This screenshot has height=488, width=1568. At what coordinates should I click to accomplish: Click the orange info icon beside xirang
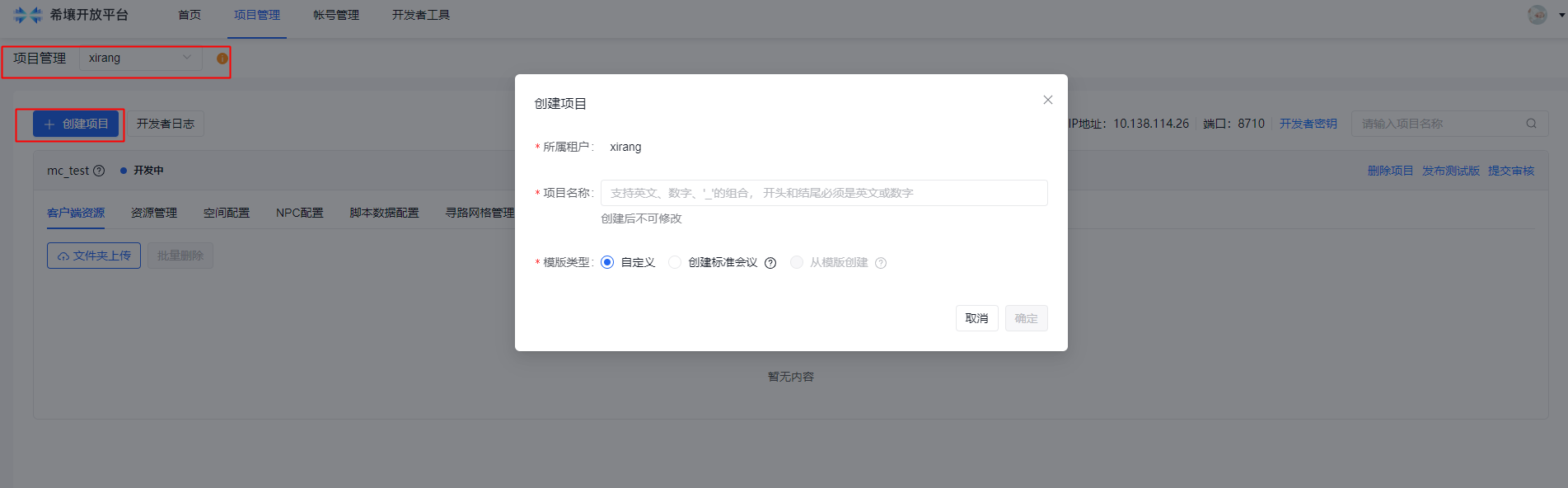[x=222, y=59]
